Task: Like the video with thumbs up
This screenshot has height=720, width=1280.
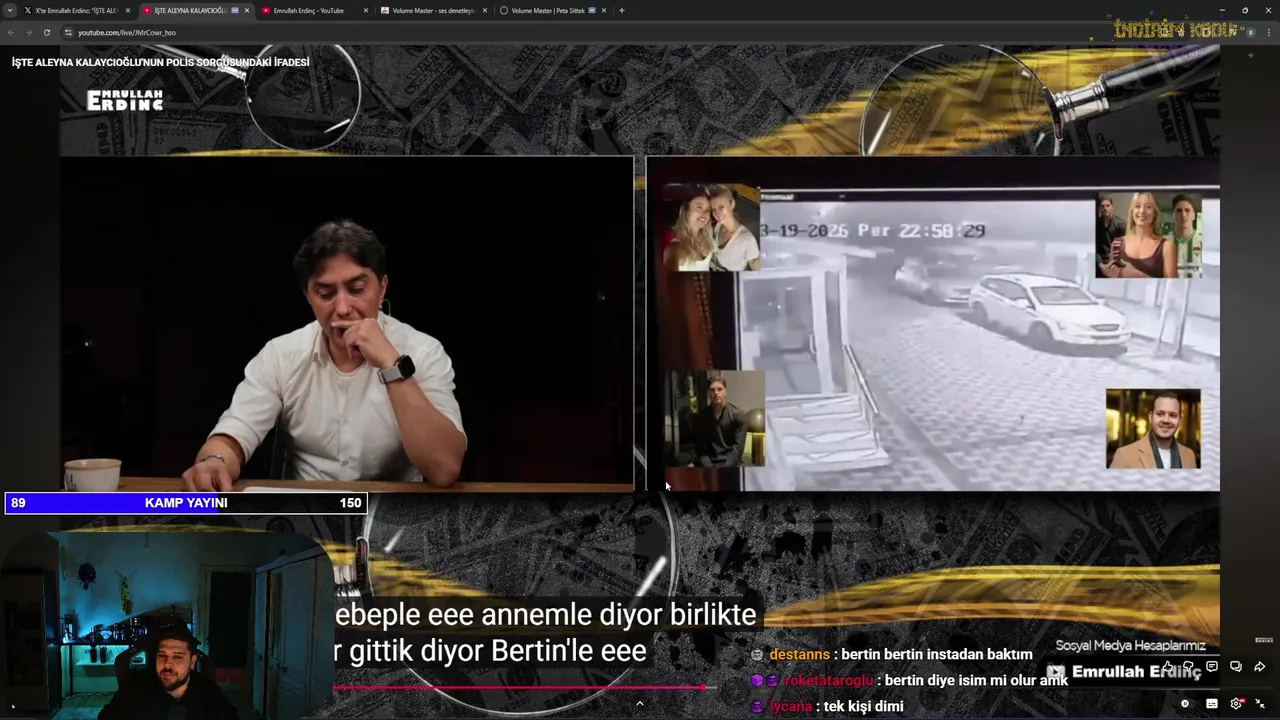Action: [1168, 666]
